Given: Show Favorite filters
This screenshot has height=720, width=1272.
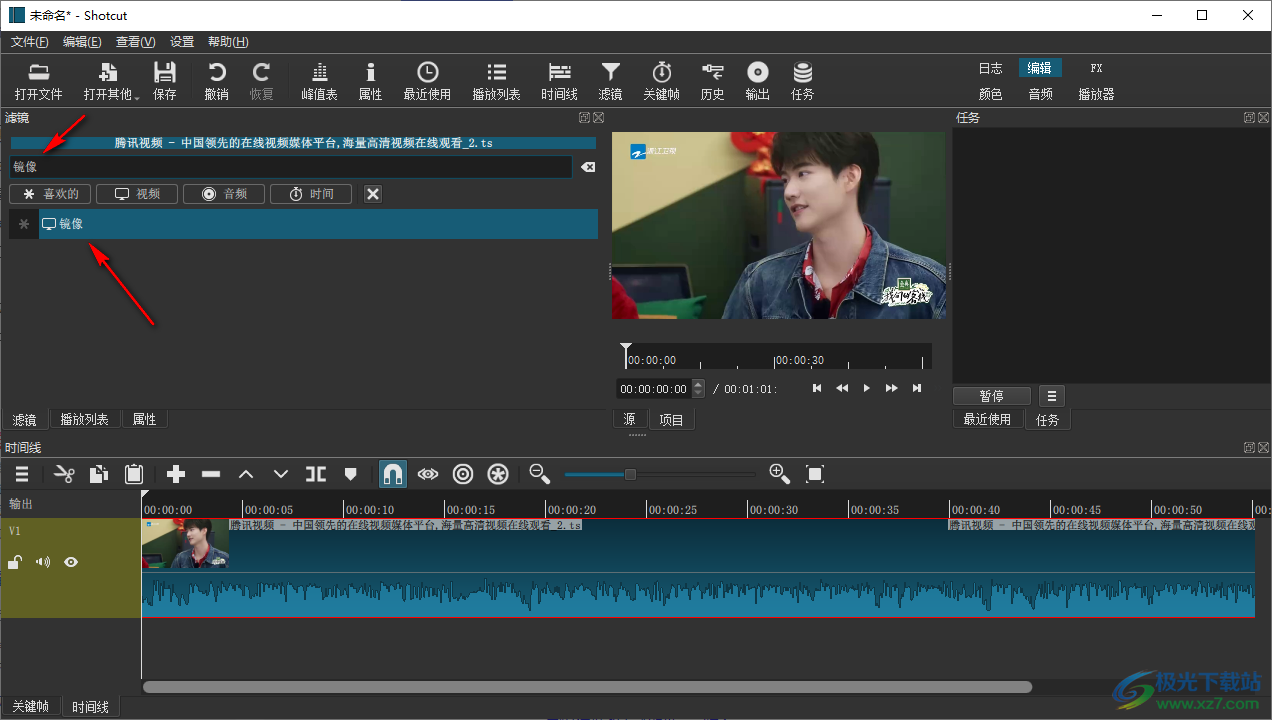Looking at the screenshot, I should click(x=50, y=194).
